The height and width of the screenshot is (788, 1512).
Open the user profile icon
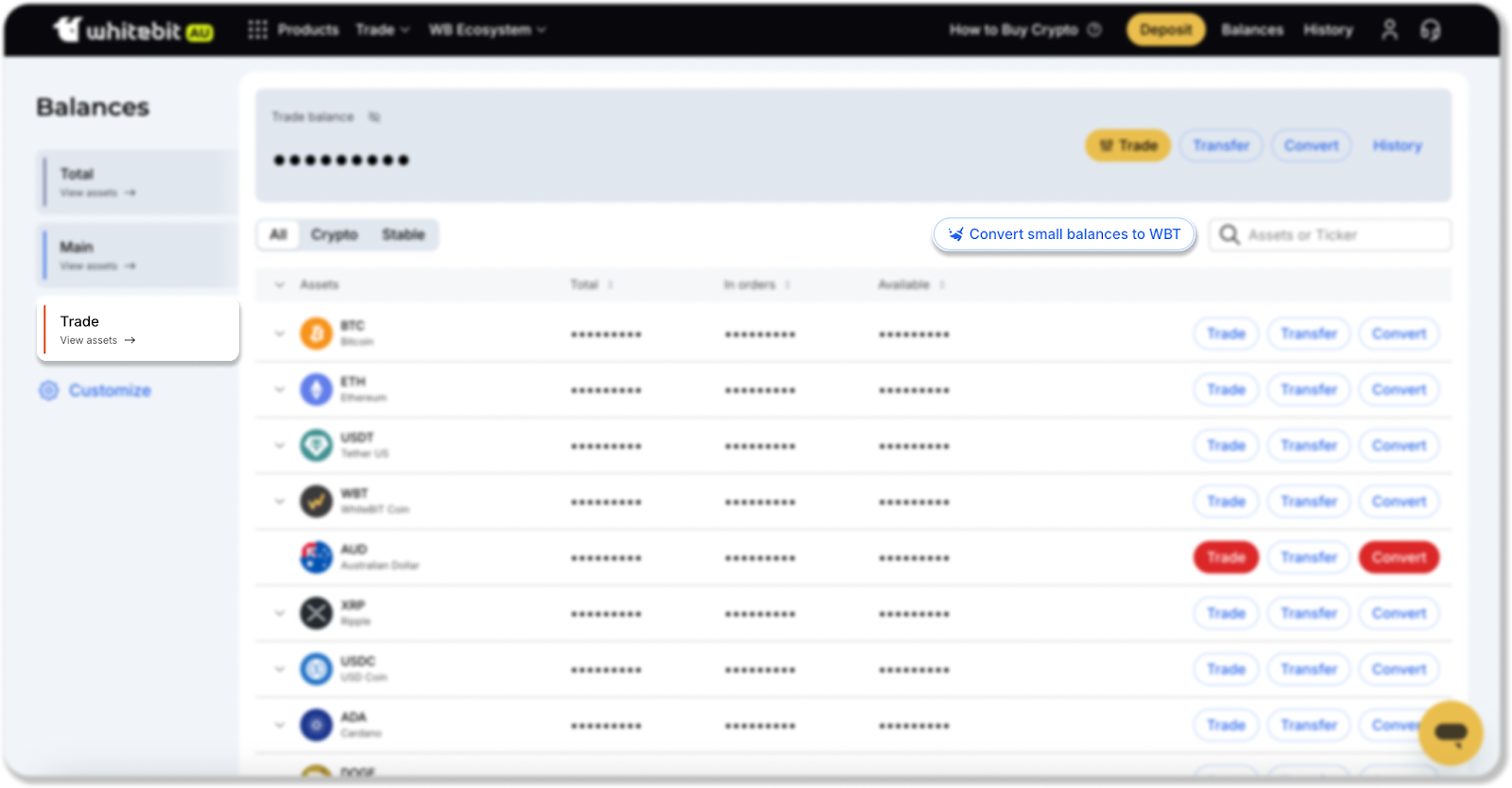click(1389, 30)
